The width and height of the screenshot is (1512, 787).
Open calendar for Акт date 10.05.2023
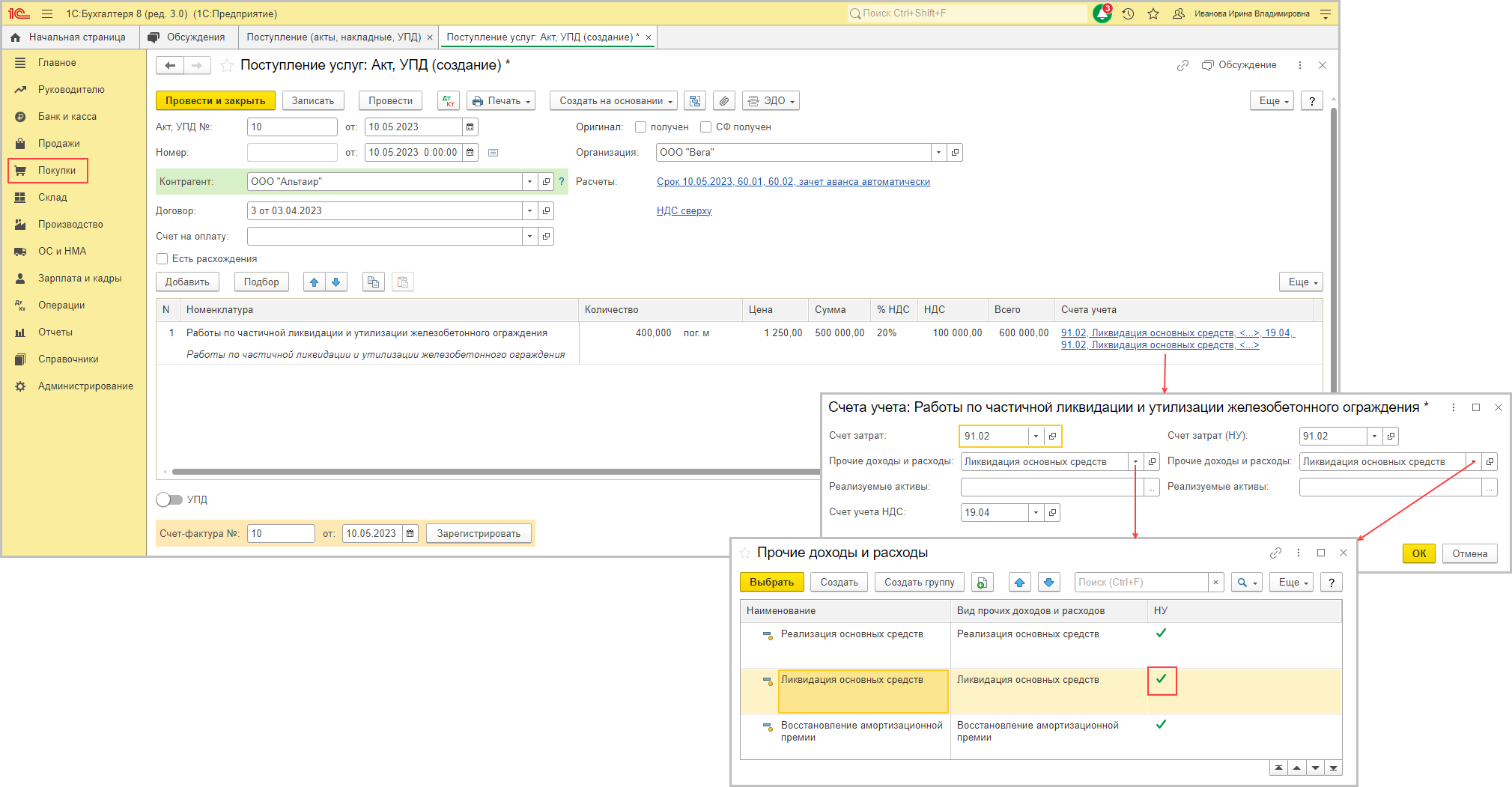(470, 127)
